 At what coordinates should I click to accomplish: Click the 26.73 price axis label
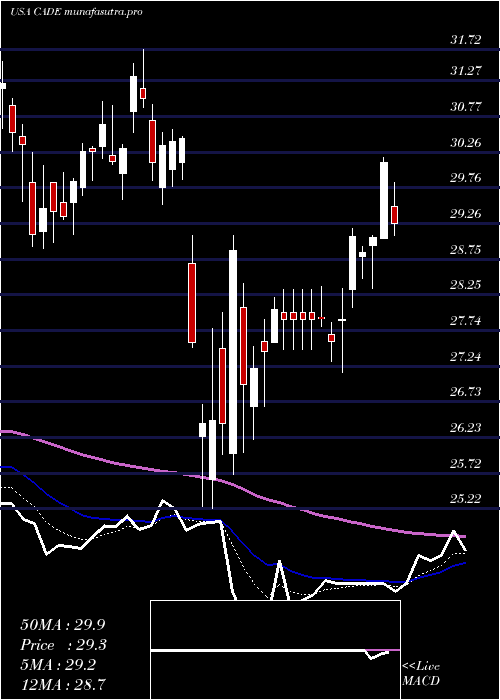click(466, 392)
